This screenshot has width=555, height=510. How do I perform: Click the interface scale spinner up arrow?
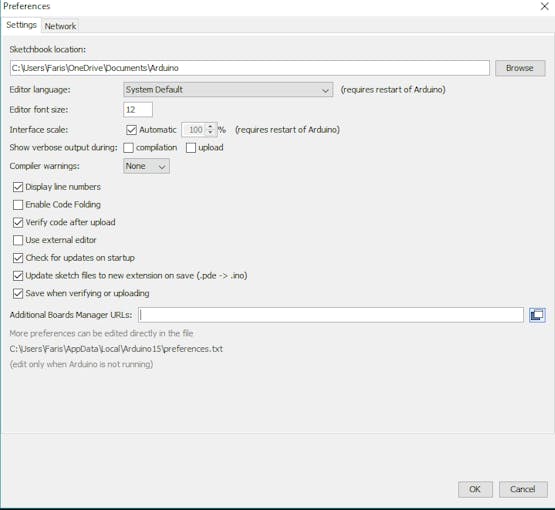(x=211, y=126)
